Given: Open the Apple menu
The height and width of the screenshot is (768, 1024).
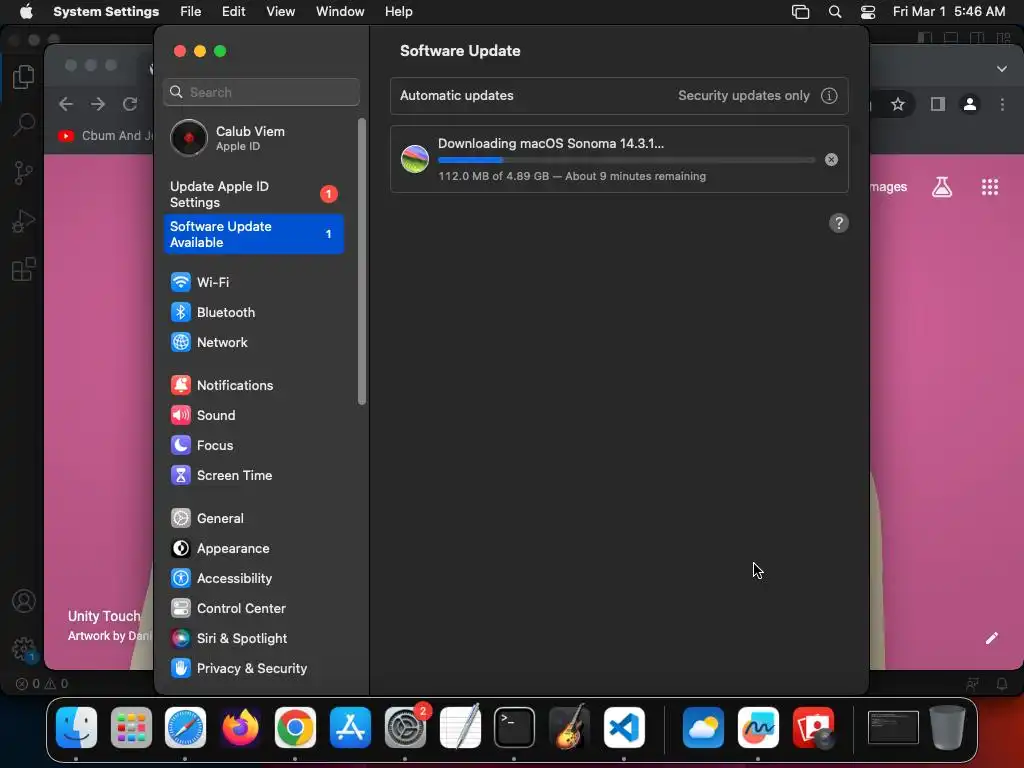Looking at the screenshot, I should (x=26, y=12).
